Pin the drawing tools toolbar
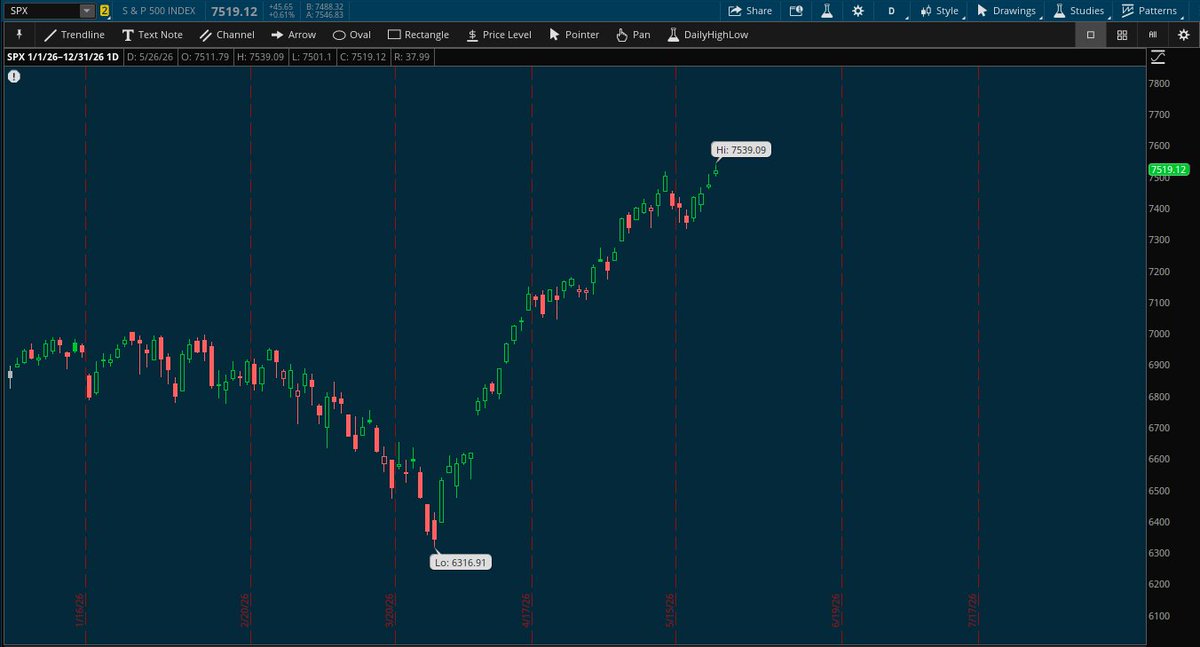Screen dimensions: 1200x647 (18, 34)
